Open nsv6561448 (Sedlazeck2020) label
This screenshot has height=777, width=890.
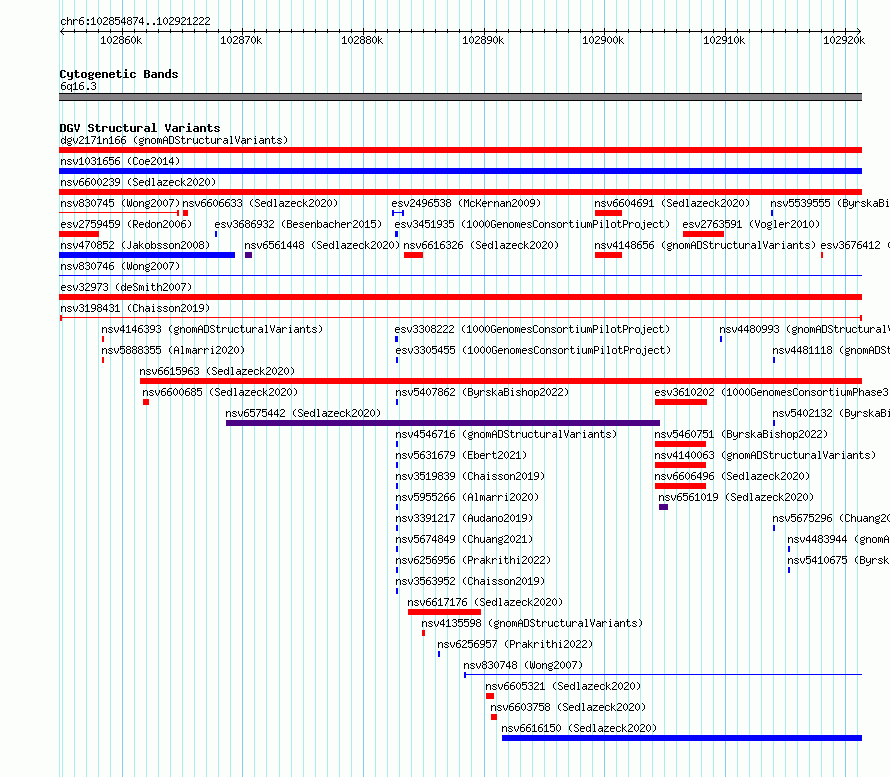pos(322,245)
